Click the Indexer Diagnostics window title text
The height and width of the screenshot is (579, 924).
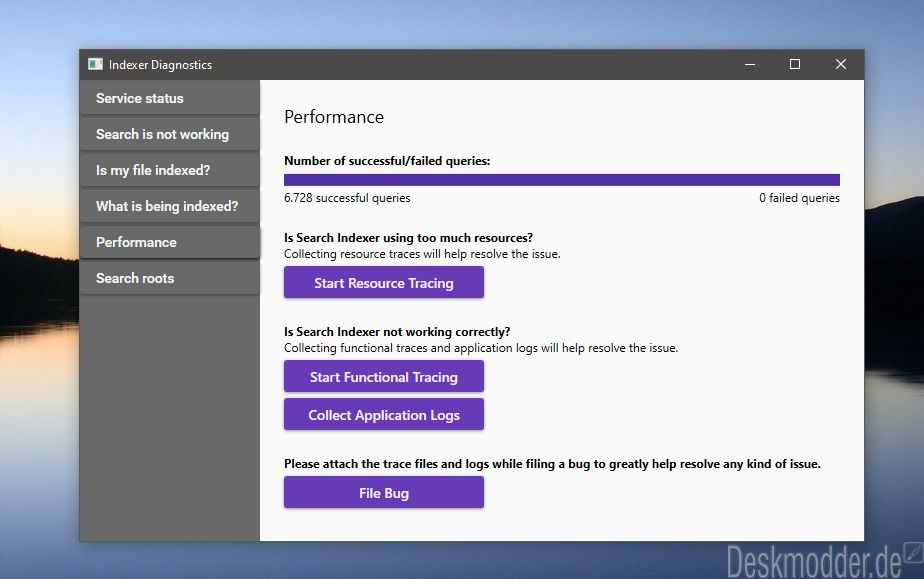coord(160,65)
